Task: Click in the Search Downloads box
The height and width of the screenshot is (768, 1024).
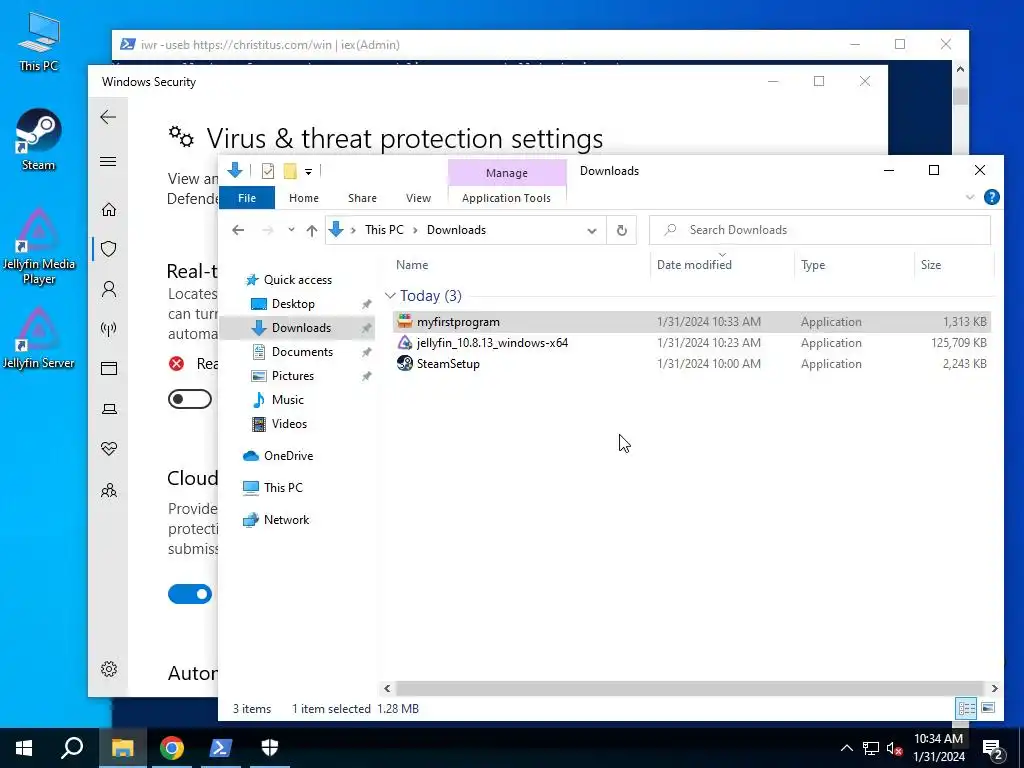Action: 820,230
